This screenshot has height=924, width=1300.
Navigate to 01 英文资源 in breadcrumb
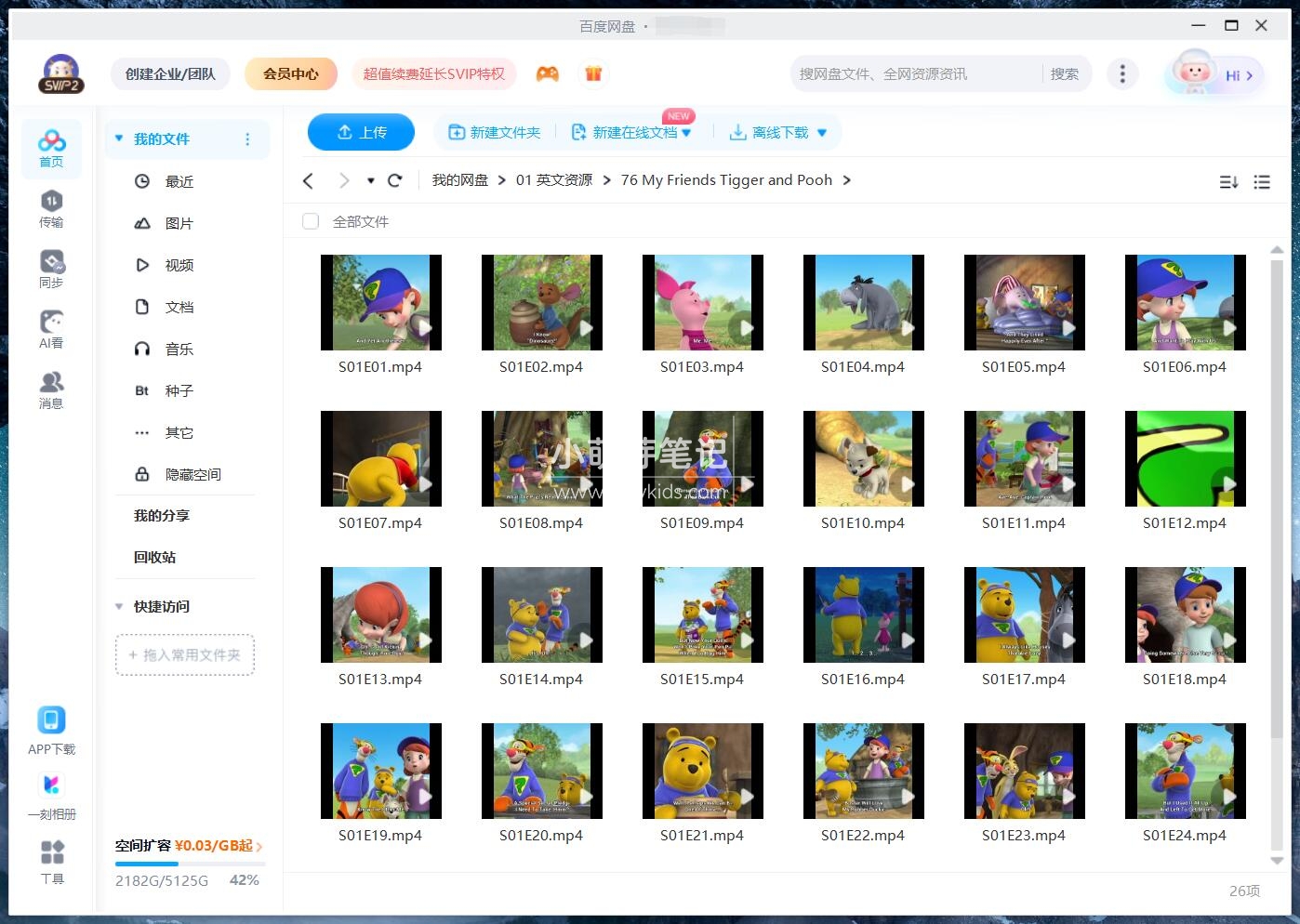pos(553,179)
